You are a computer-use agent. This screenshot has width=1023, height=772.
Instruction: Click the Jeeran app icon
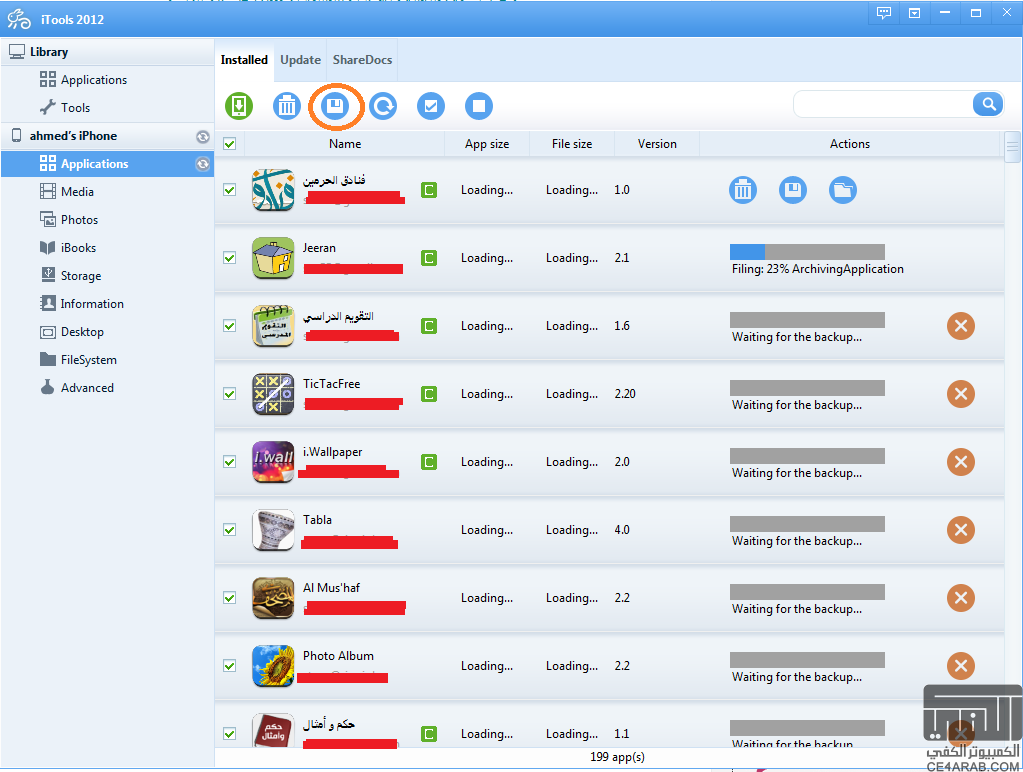pyautogui.click(x=273, y=258)
